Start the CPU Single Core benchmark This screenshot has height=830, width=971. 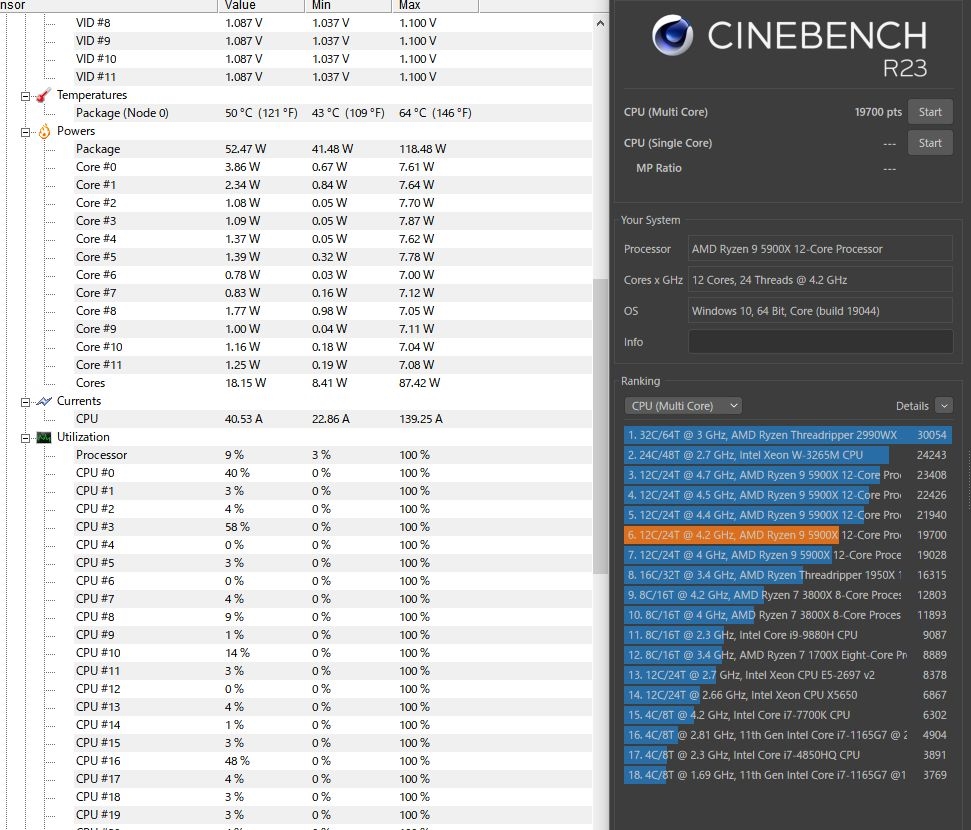[930, 143]
